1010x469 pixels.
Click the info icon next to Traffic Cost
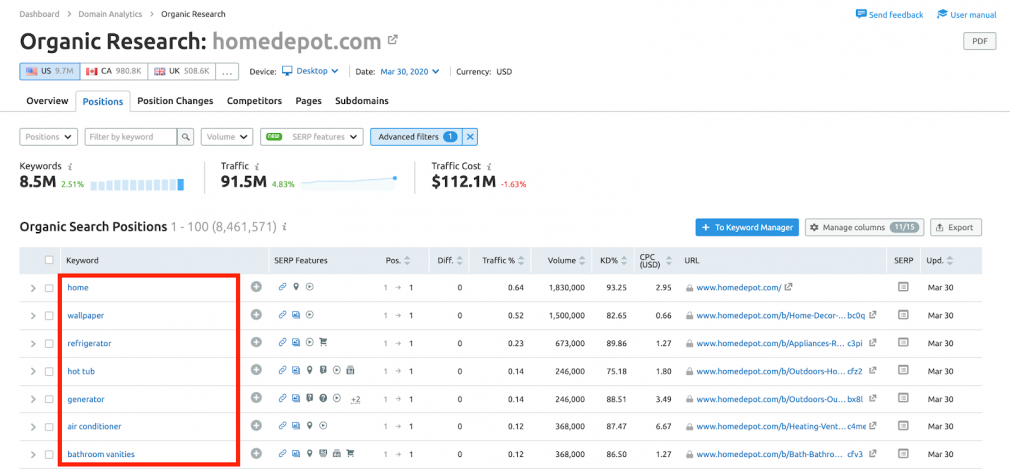489,166
